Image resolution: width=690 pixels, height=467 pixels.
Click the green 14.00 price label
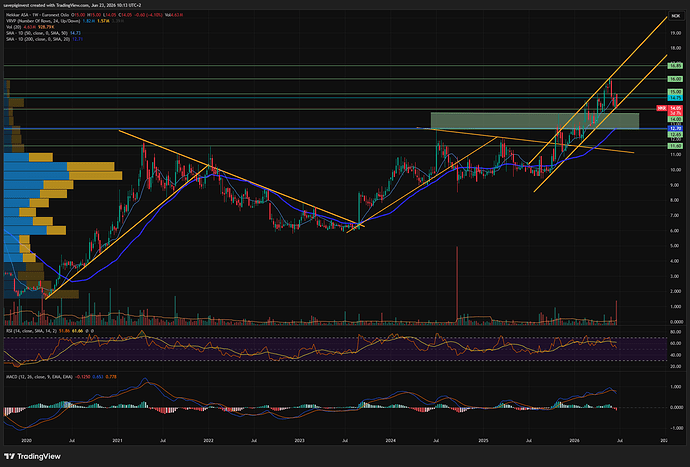[675, 119]
